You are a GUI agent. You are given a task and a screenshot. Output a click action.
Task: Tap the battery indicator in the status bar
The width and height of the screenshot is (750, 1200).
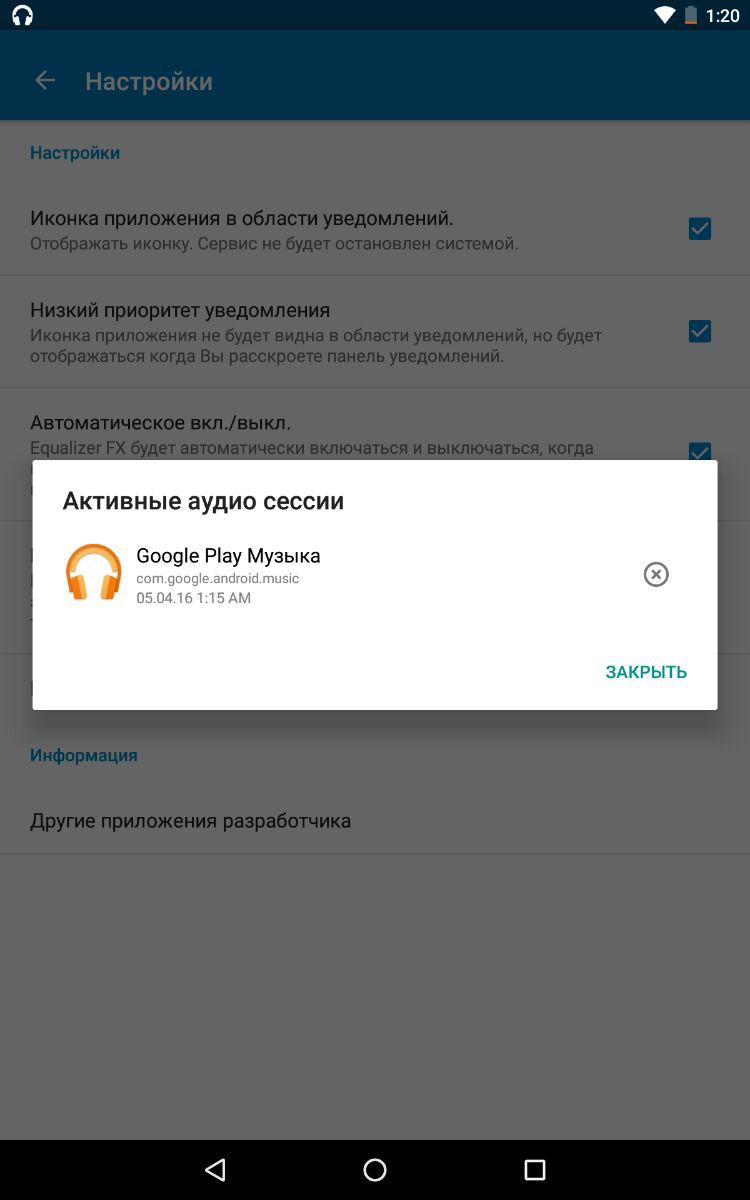point(689,15)
